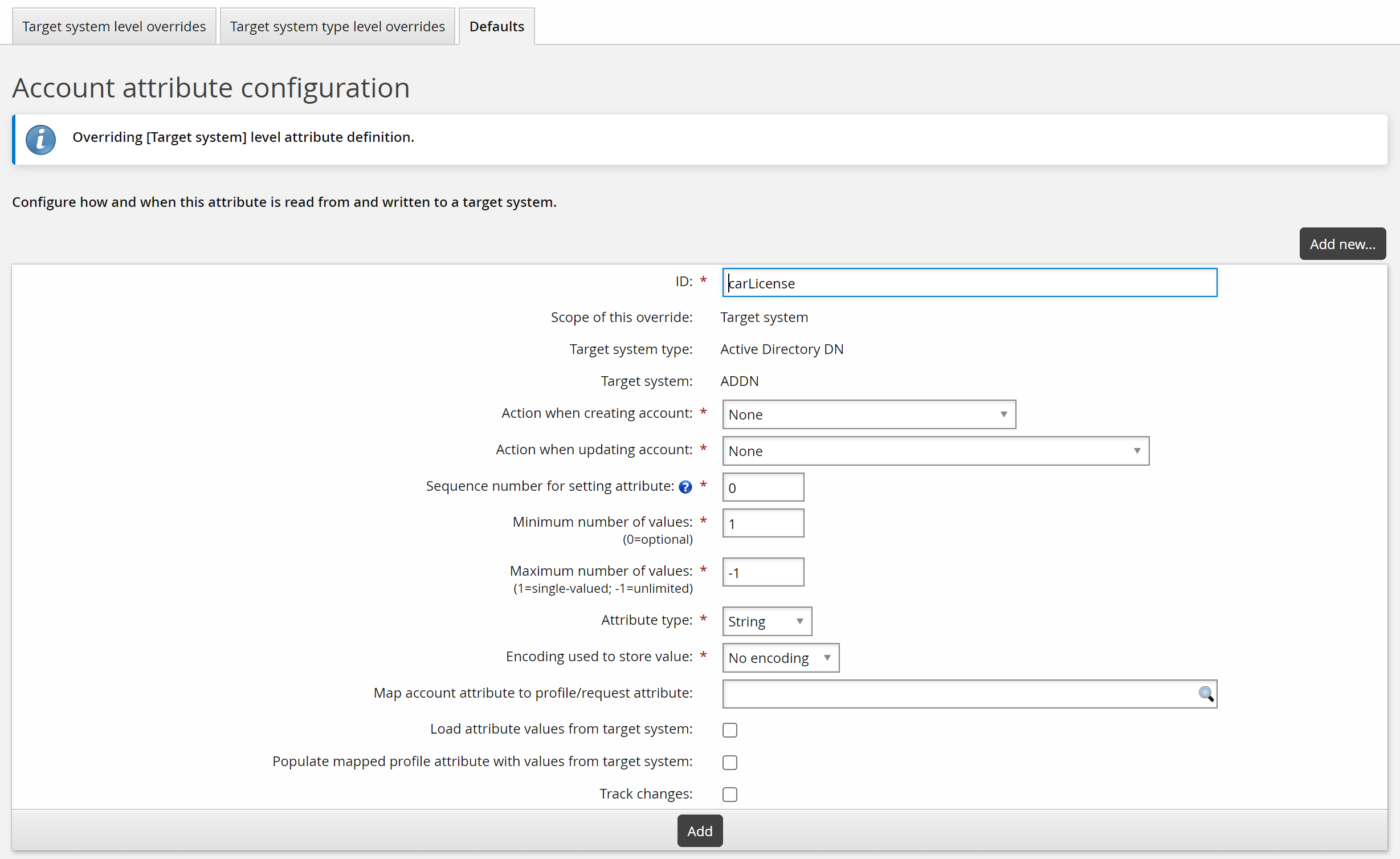The height and width of the screenshot is (859, 1400).
Task: Click the Add new... button
Action: [x=1342, y=244]
